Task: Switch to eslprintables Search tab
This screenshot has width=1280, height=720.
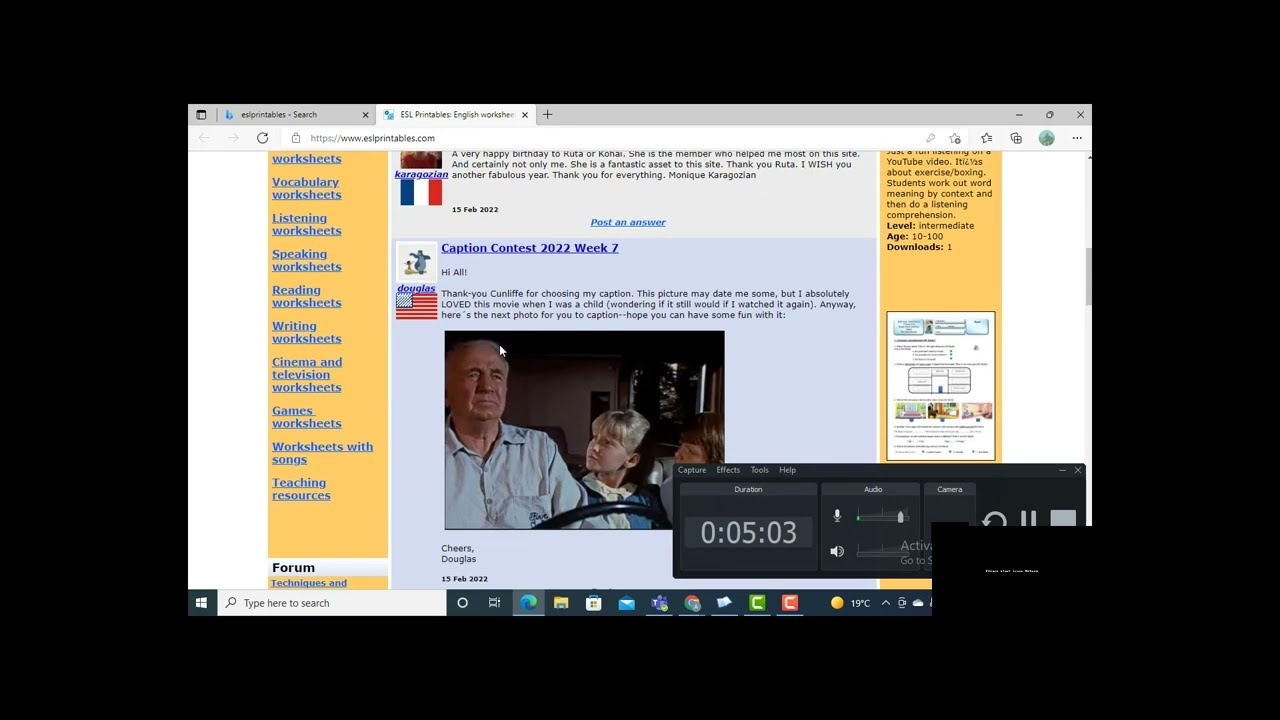Action: coord(297,115)
